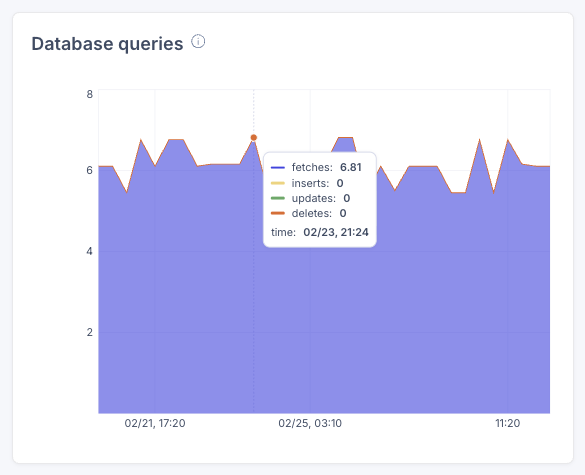The height and width of the screenshot is (475, 585).
Task: Click the fetches value 6.81 in tooltip
Action: [x=351, y=167]
